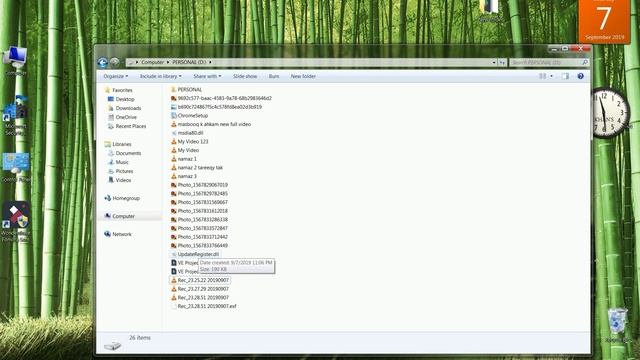Open Pictures library in sidebar
This screenshot has height=360, width=640.
[124, 171]
